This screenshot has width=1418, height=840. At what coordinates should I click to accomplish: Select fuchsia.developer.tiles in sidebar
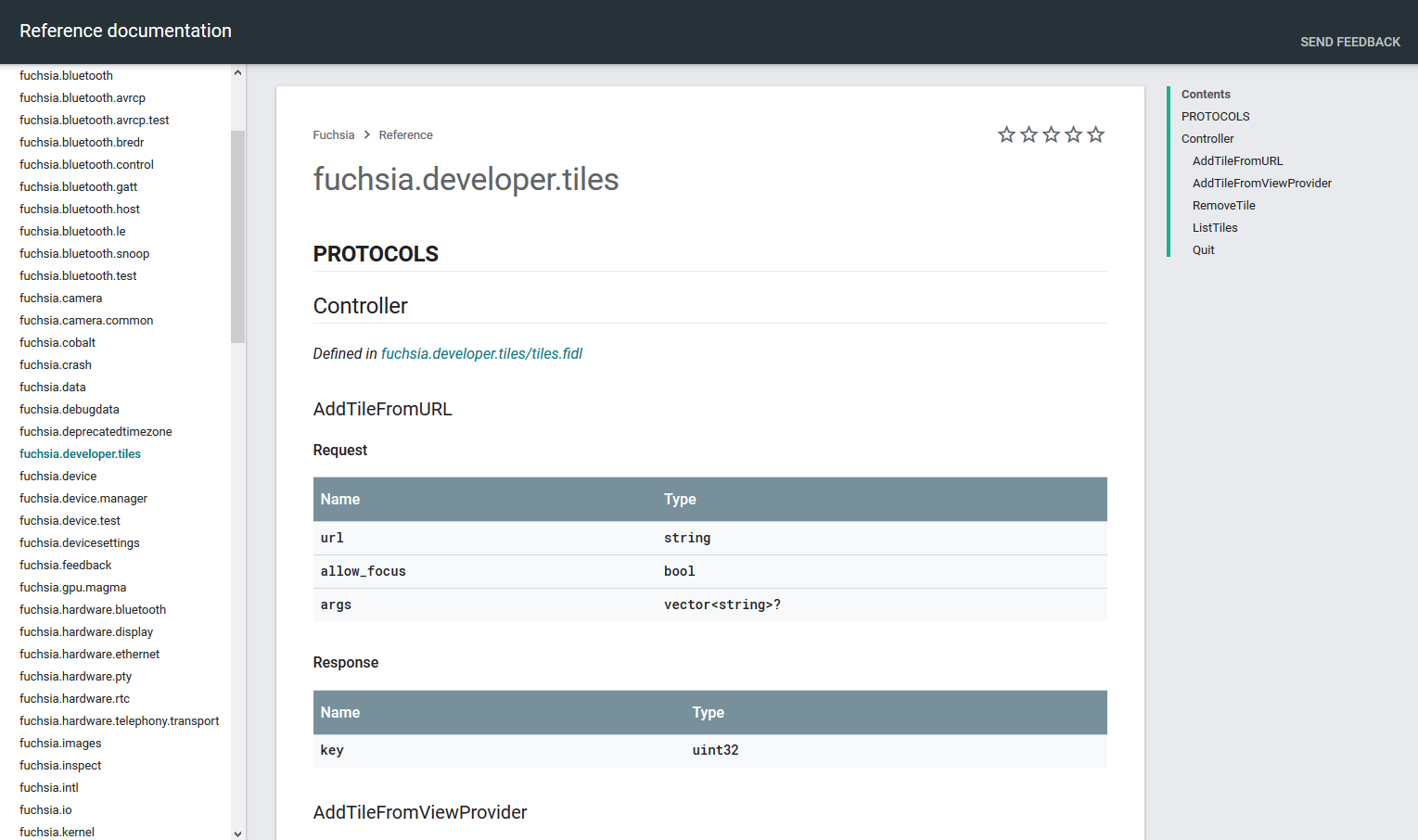(x=80, y=453)
